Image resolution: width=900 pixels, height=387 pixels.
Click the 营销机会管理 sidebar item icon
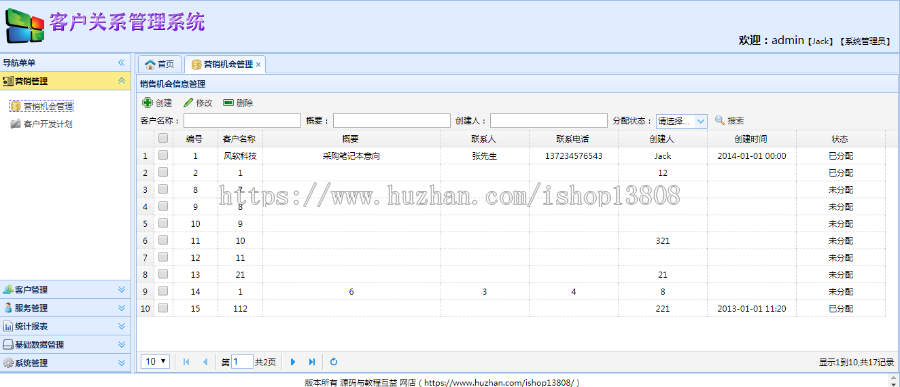[16, 106]
